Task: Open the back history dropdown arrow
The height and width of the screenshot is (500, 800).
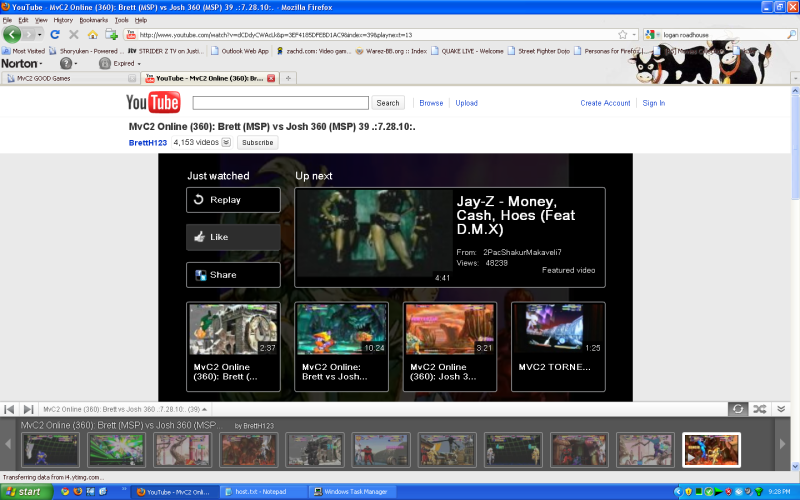Action: 39,35
